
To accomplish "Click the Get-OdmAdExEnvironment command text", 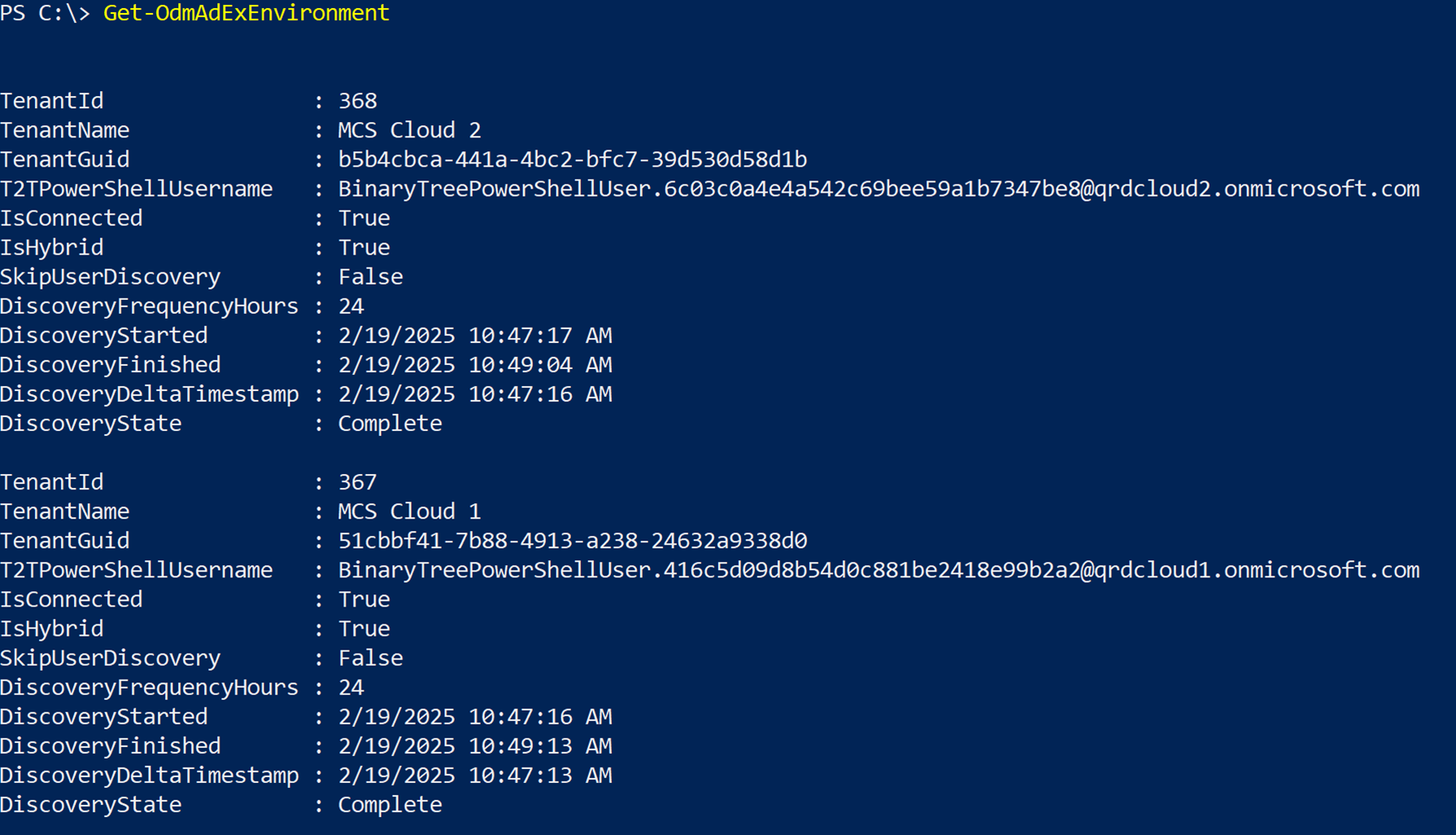I will pyautogui.click(x=246, y=13).
